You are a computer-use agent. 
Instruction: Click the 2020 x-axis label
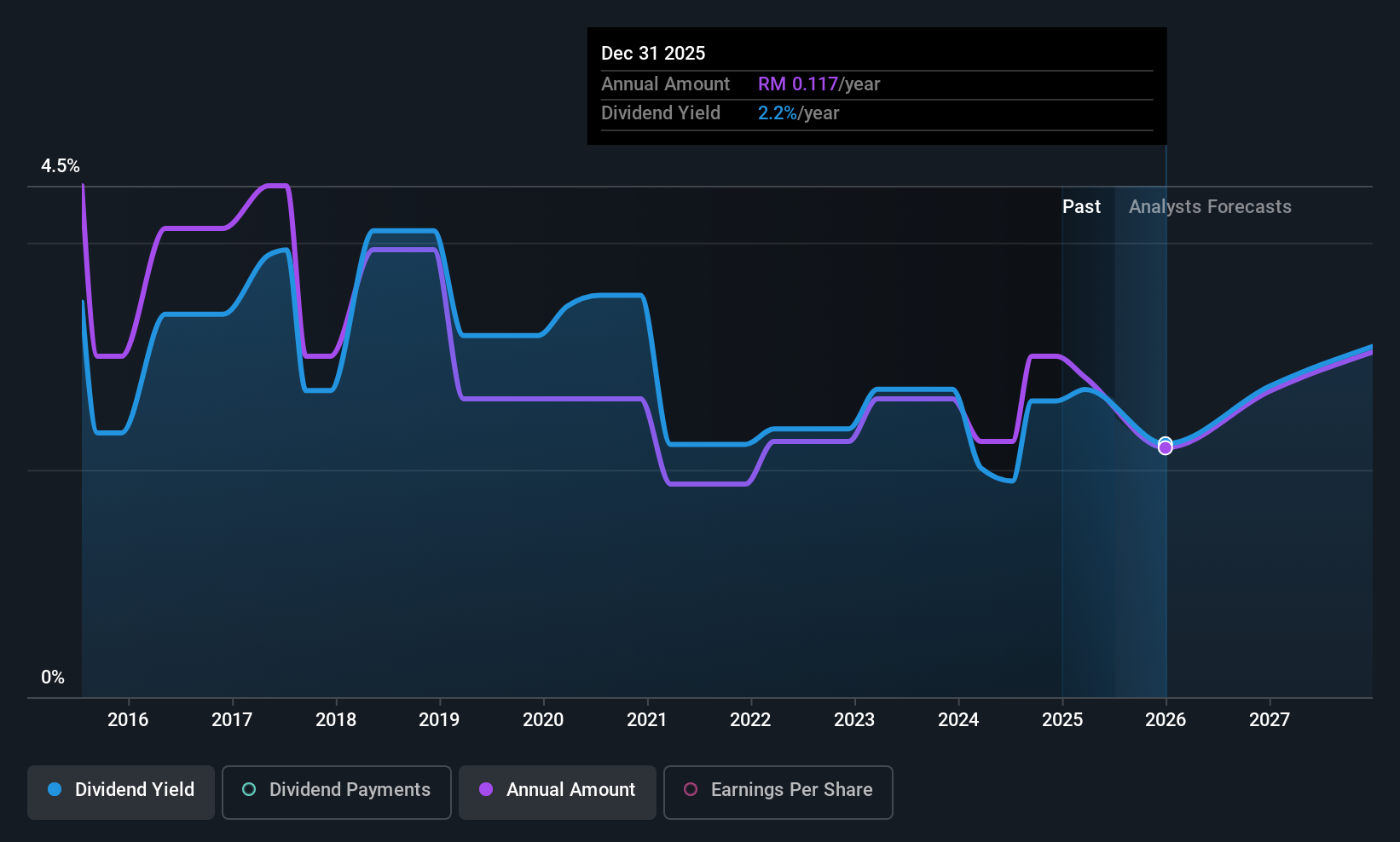(x=543, y=719)
